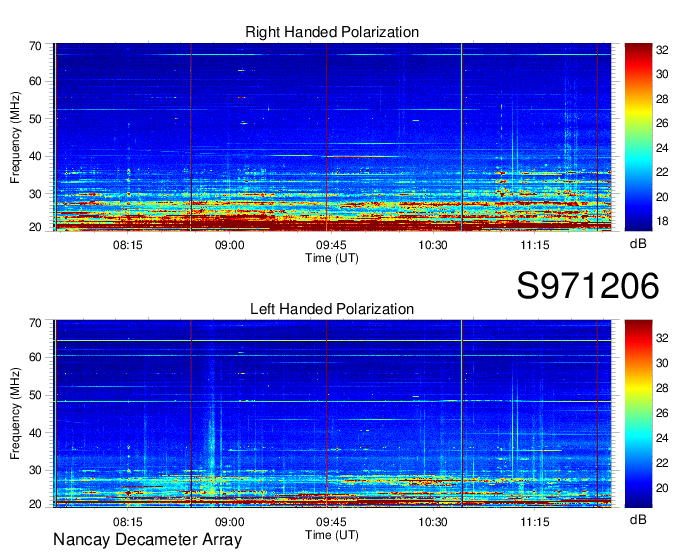Click the left-handed polarization spectrogram
The image size is (680, 552).
(332, 414)
